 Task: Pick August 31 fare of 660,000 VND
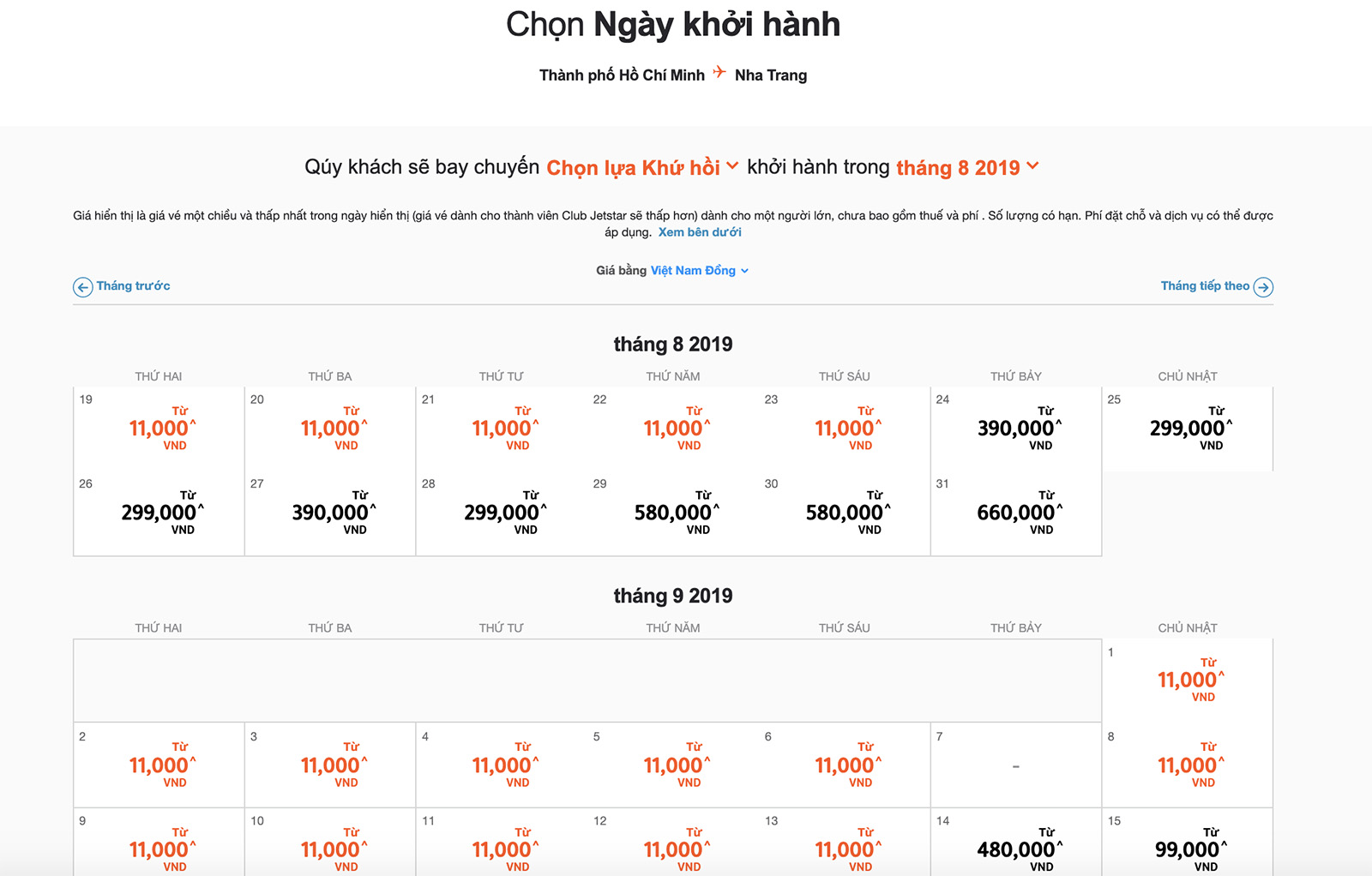click(x=1016, y=513)
